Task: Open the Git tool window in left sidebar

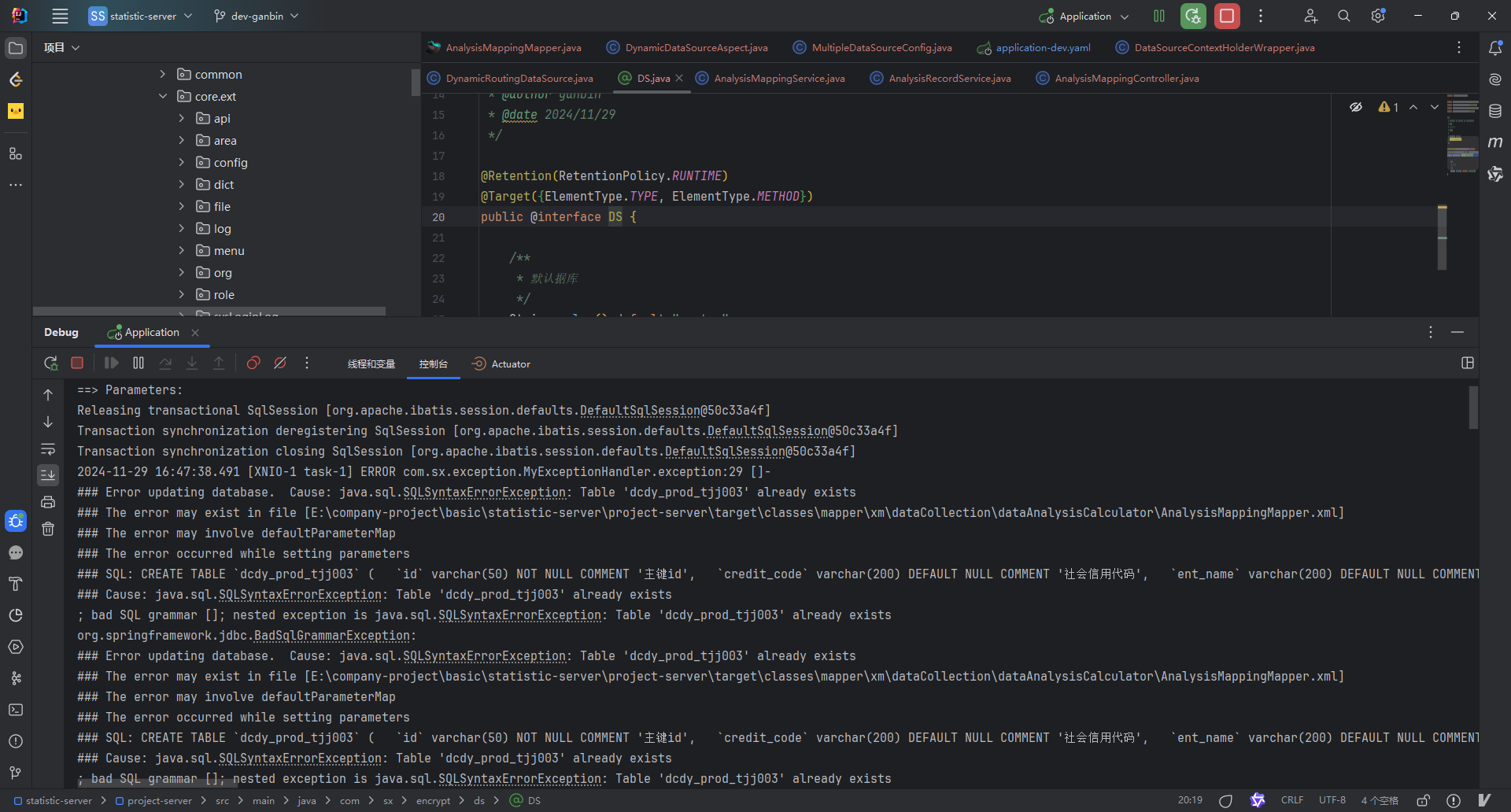Action: click(x=16, y=773)
